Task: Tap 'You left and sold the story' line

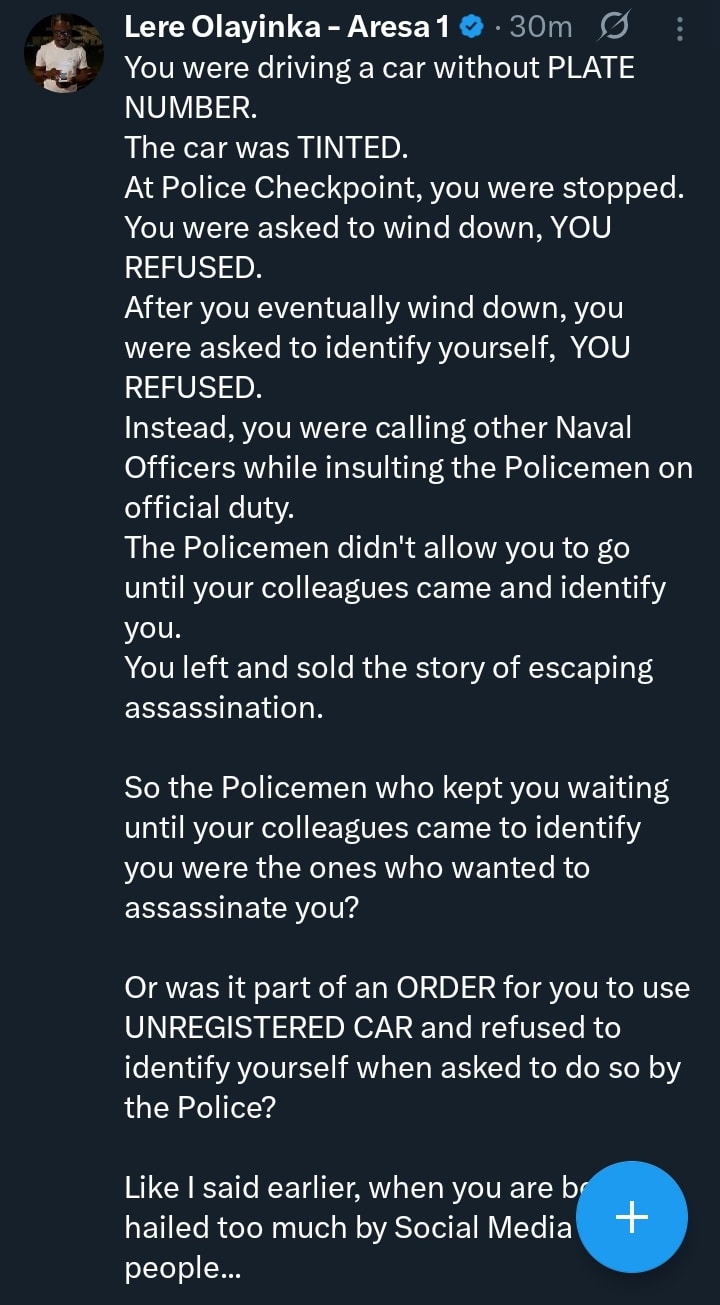Action: tap(388, 668)
